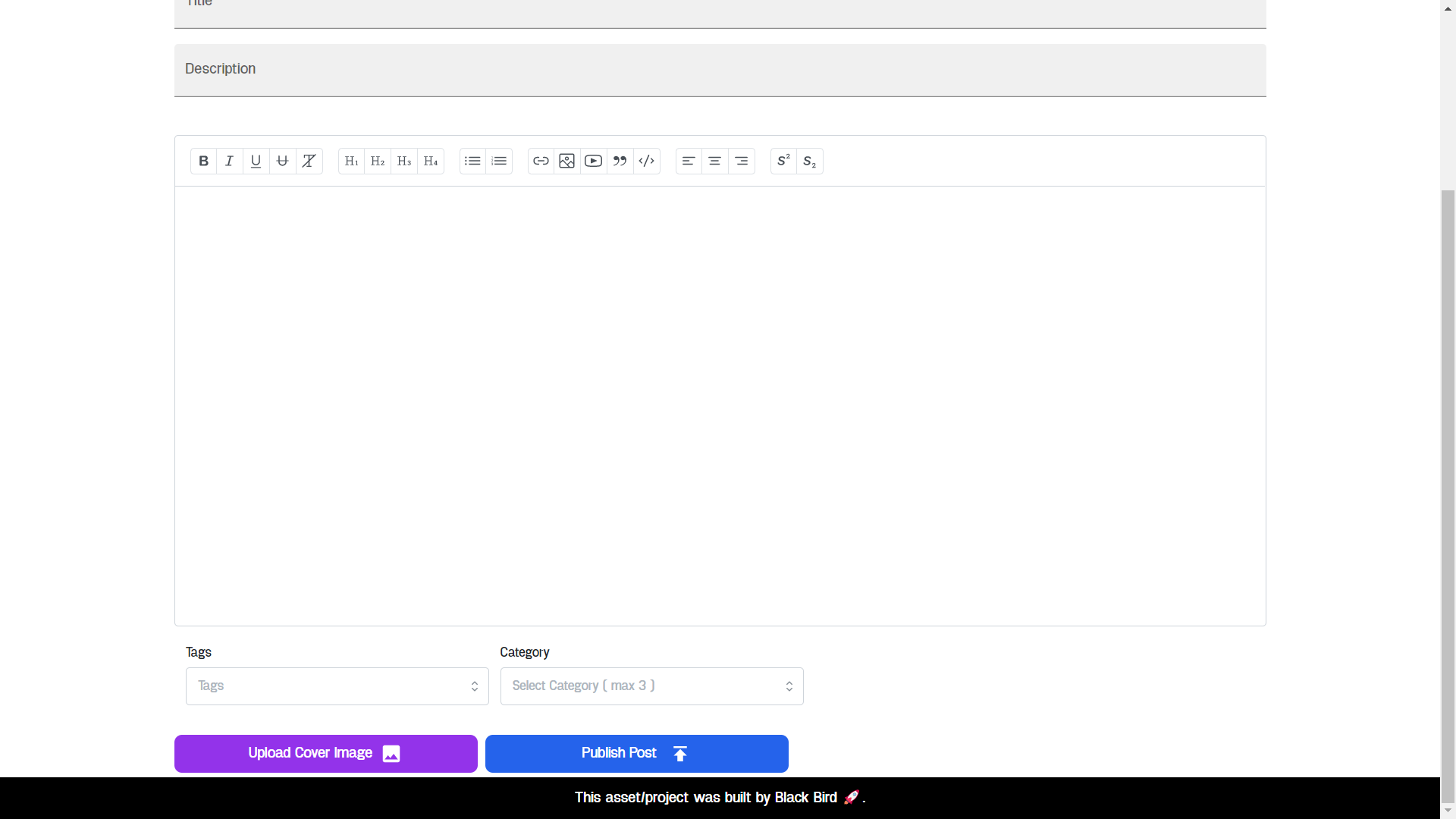Click the Publish Post button
Image resolution: width=1456 pixels, height=819 pixels.
[x=637, y=754]
